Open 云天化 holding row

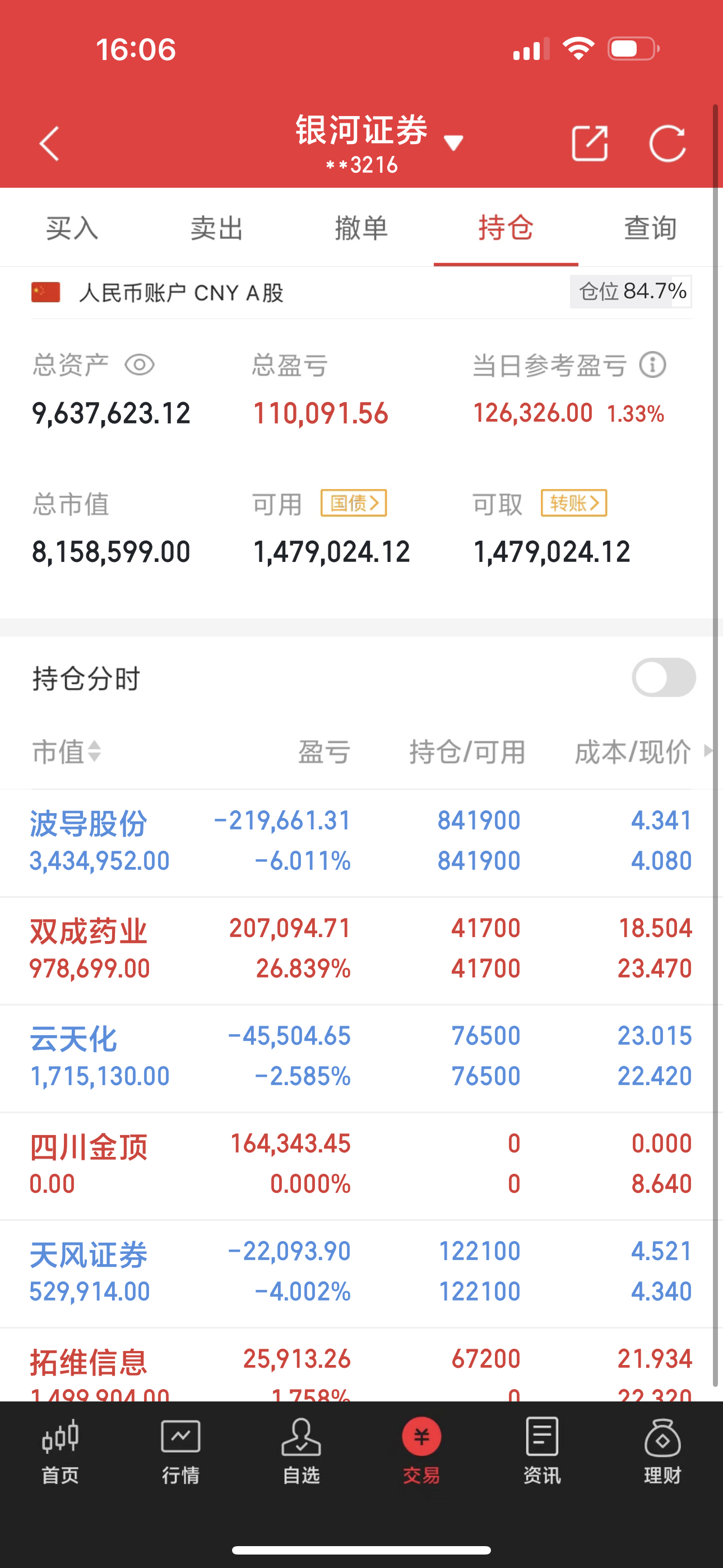(361, 1058)
